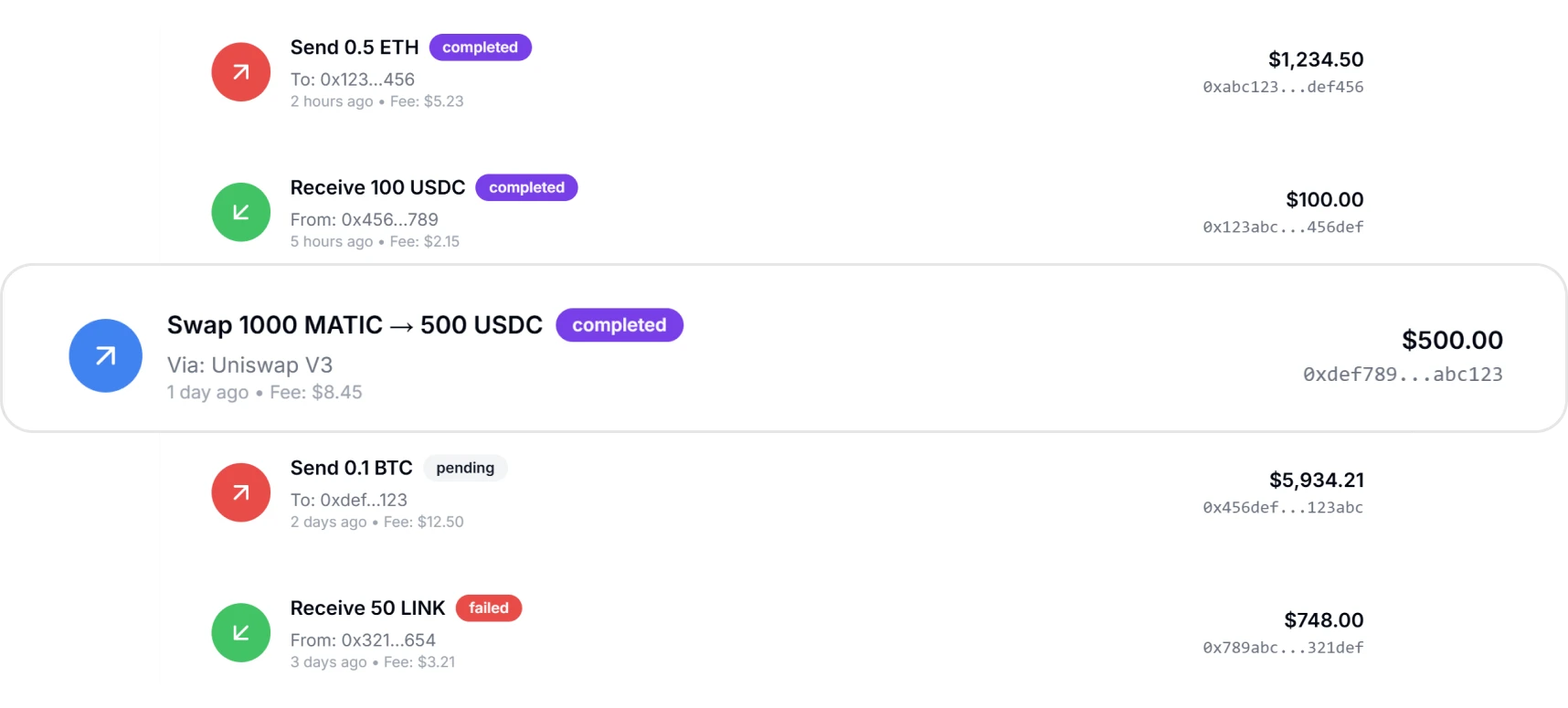Click the green receive icon for 100 USDC
This screenshot has width=1568, height=708.
pos(240,211)
